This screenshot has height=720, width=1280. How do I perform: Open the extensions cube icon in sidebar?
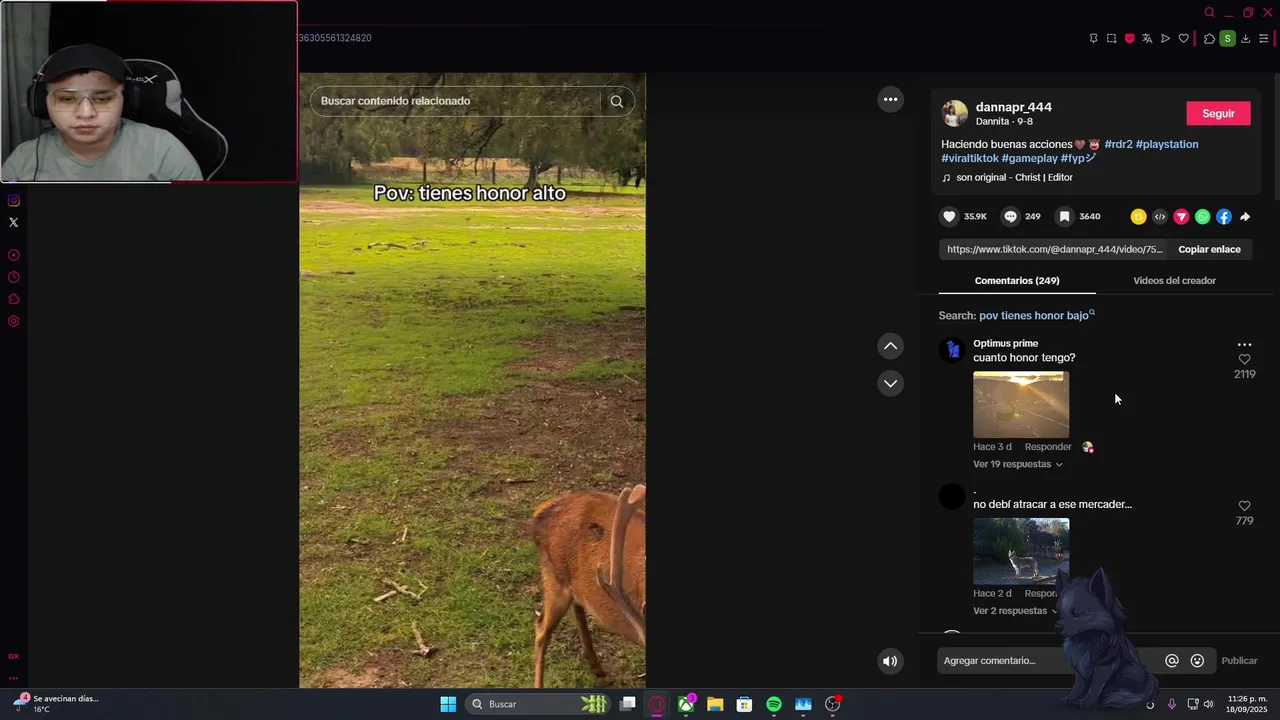tap(13, 299)
